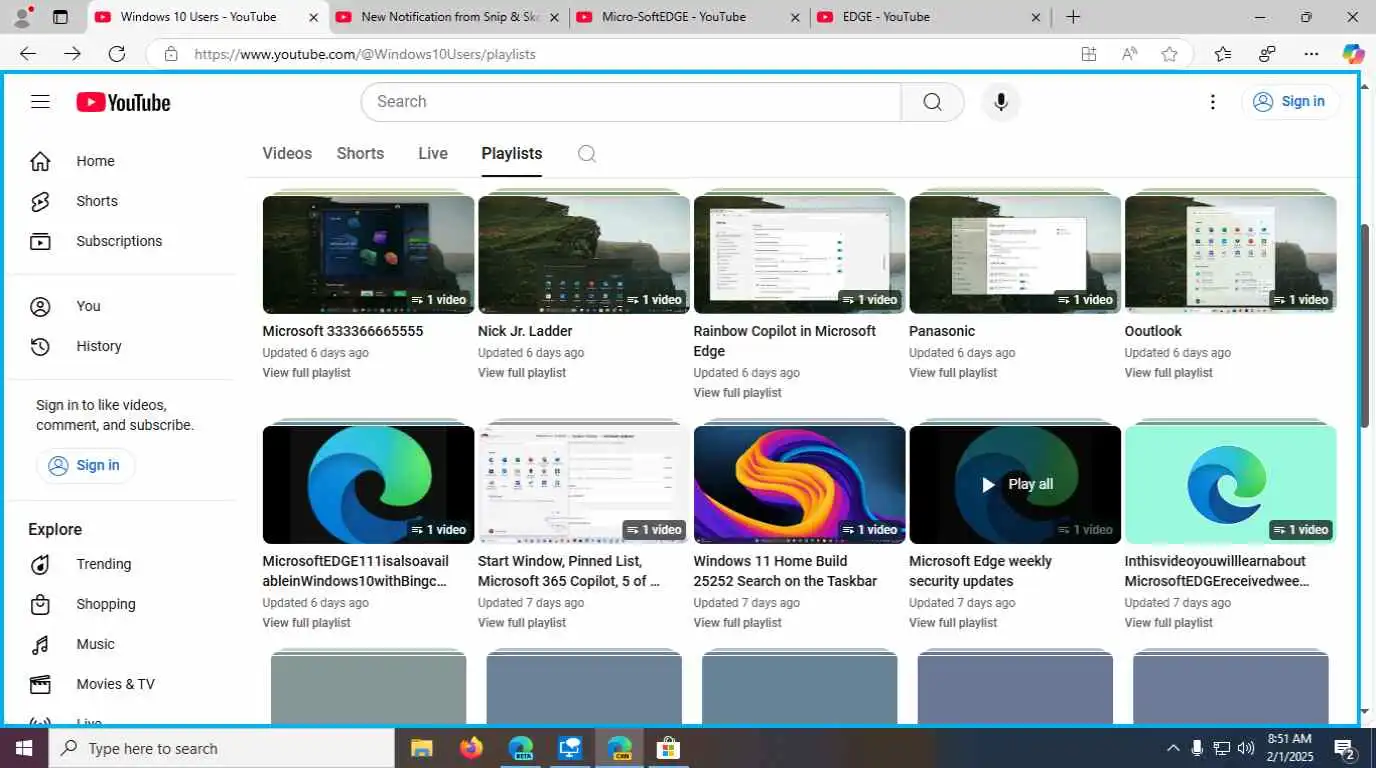Add this page to favorites star
Image resolution: width=1376 pixels, height=768 pixels.
(x=1169, y=54)
